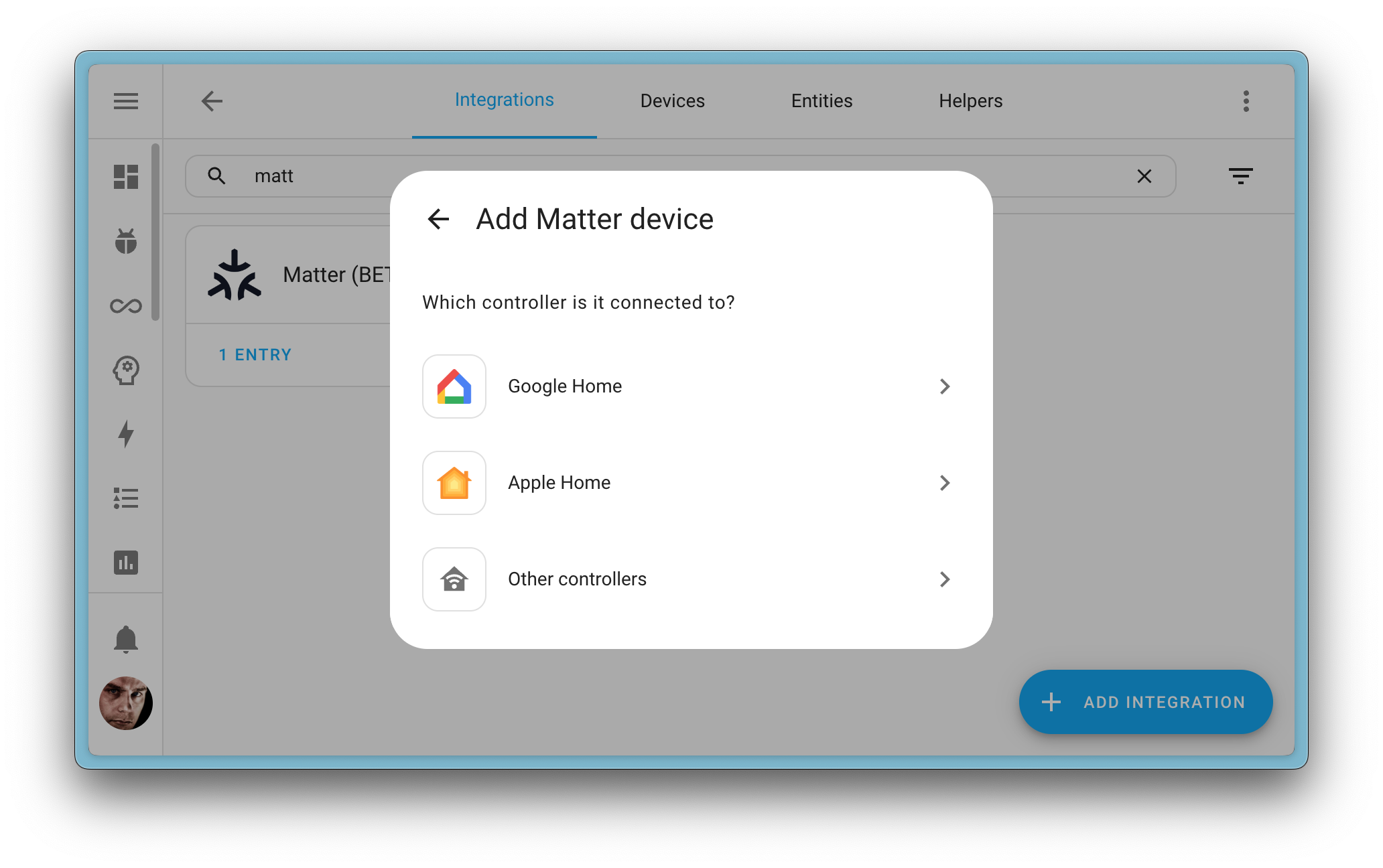
Task: Switch to the Entities tab
Action: 821,101
